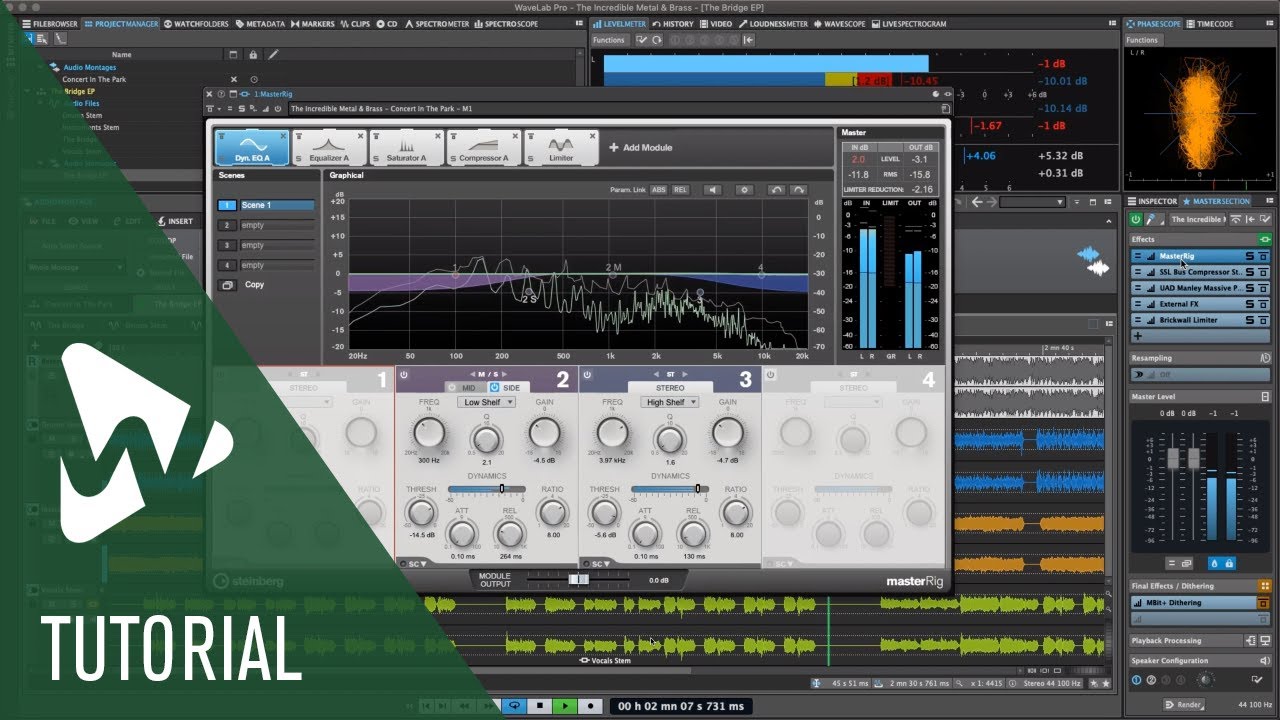This screenshot has height=720, width=1280.
Task: Solo the SSL Bus Compressor effect
Action: pyautogui.click(x=1250, y=272)
